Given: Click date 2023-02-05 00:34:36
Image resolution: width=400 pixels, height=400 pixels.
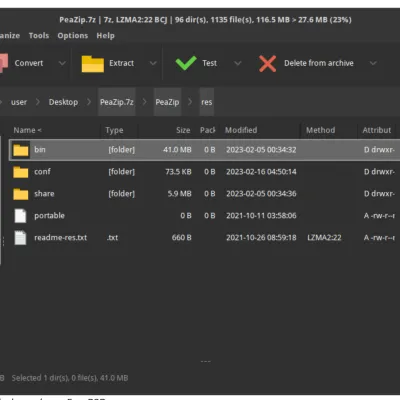Looking at the screenshot, I should pyautogui.click(x=261, y=194).
